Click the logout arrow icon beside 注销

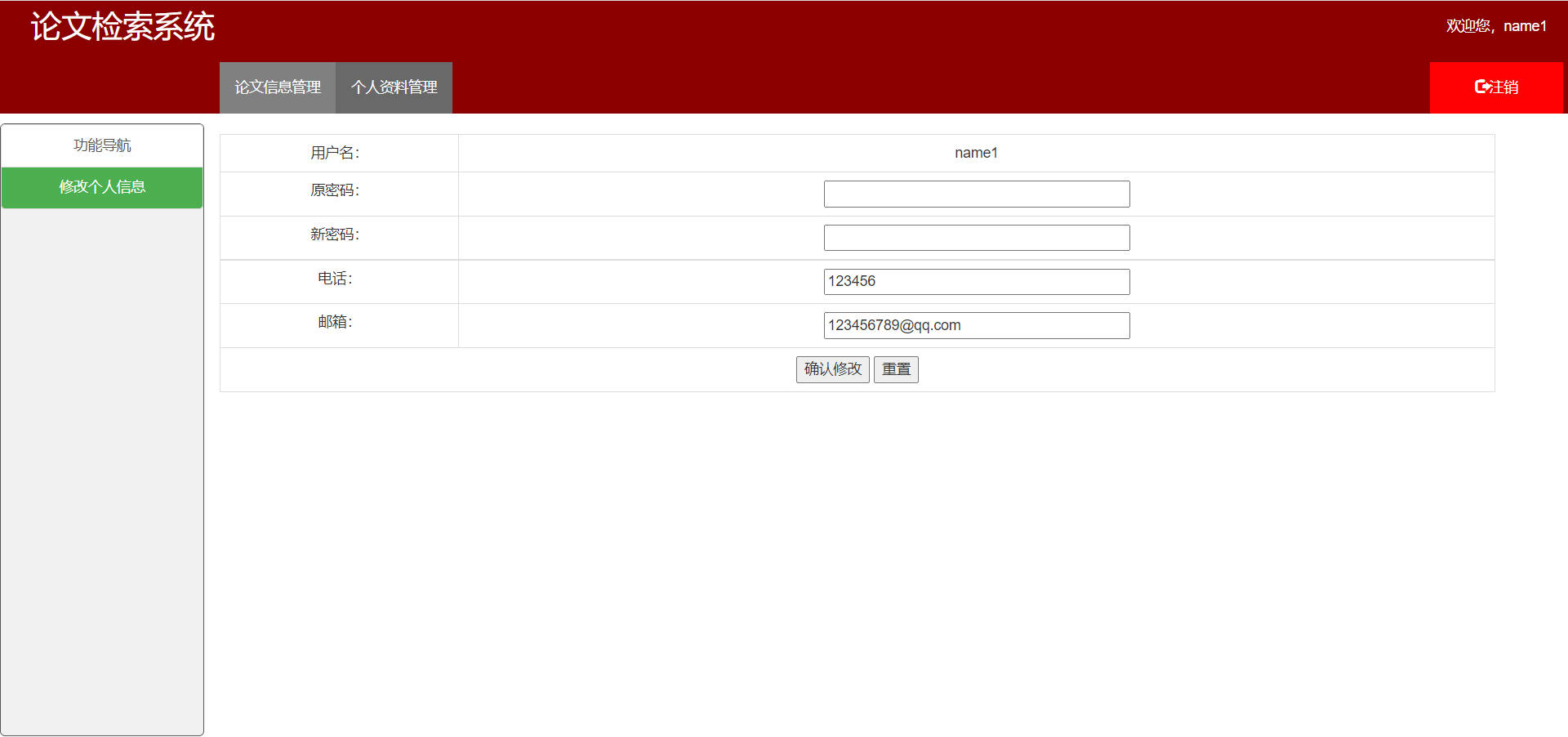coord(1482,87)
